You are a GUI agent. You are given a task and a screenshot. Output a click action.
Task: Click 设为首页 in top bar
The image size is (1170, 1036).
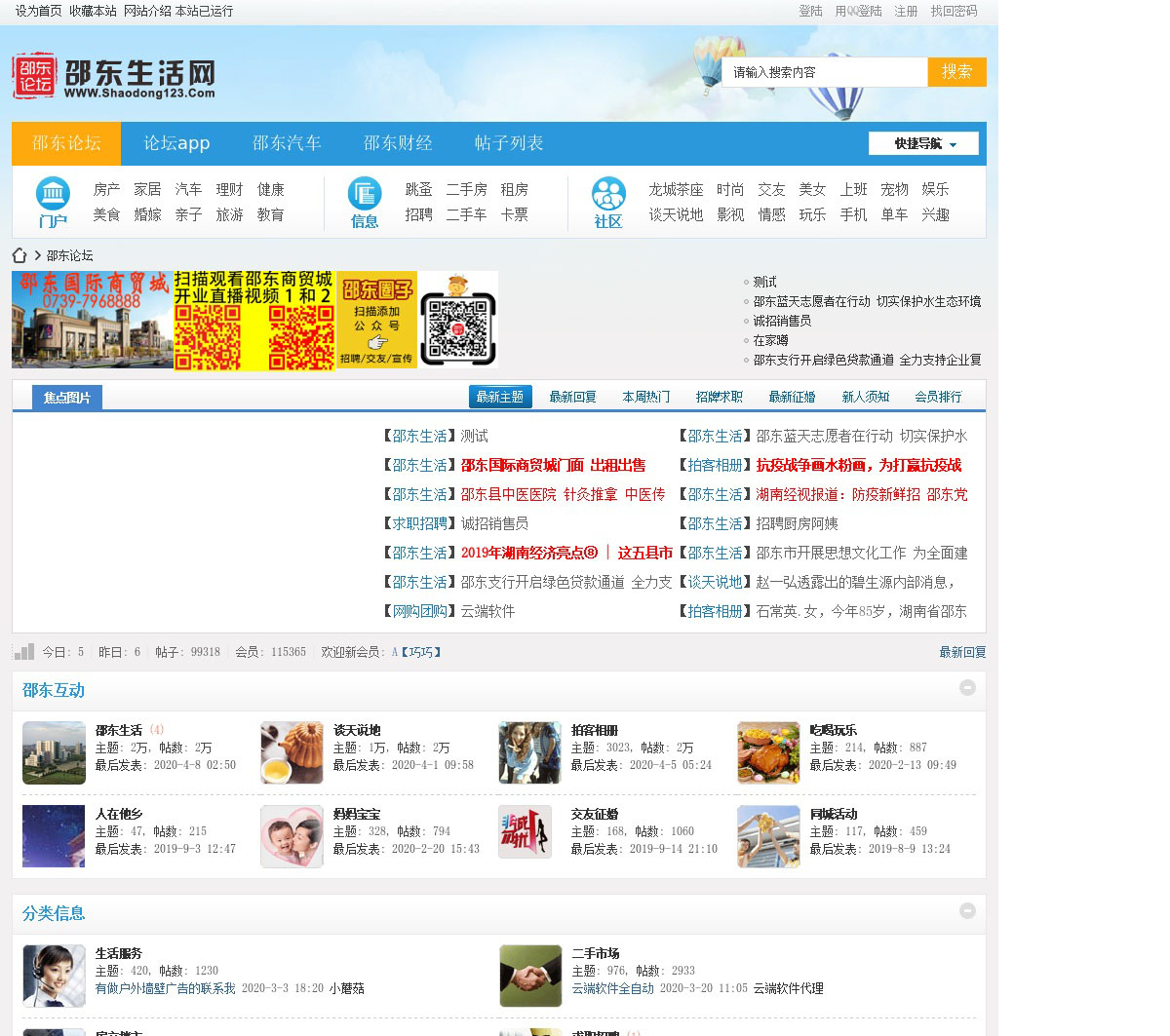tap(38, 11)
